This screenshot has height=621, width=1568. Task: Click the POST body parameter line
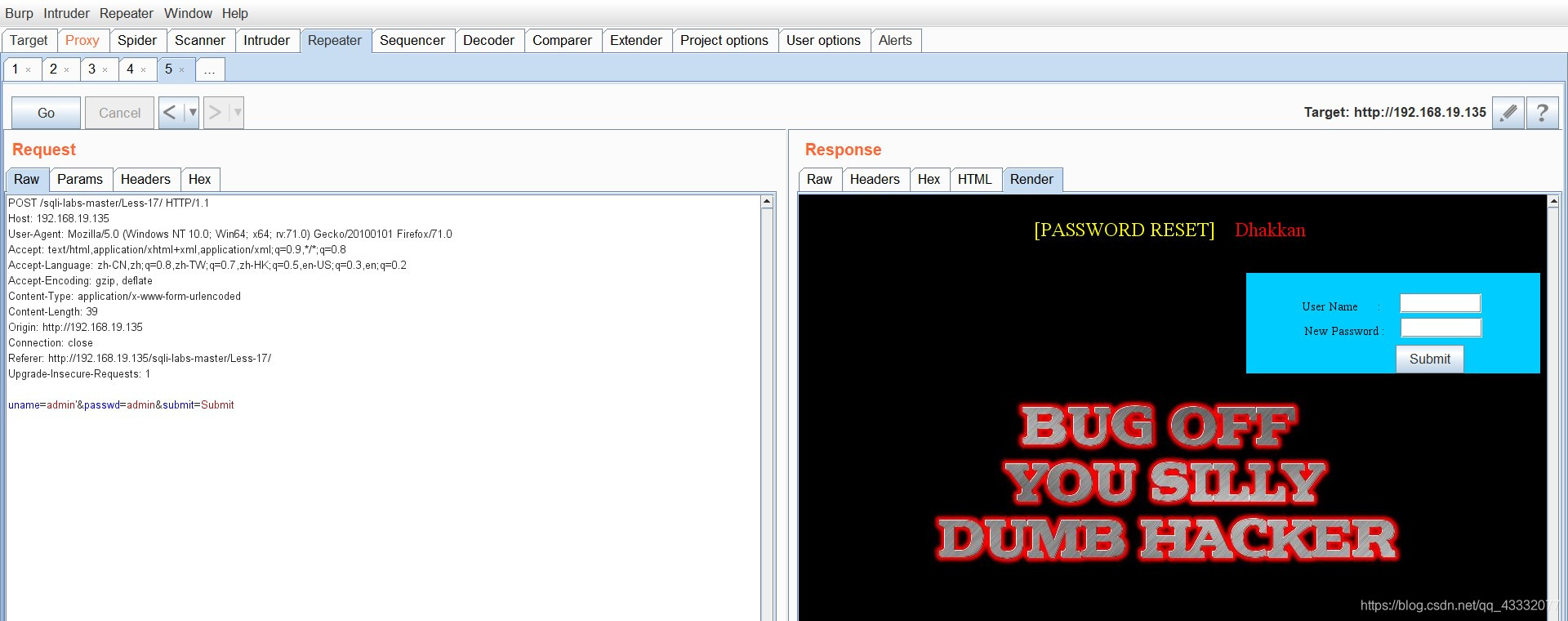pos(121,405)
